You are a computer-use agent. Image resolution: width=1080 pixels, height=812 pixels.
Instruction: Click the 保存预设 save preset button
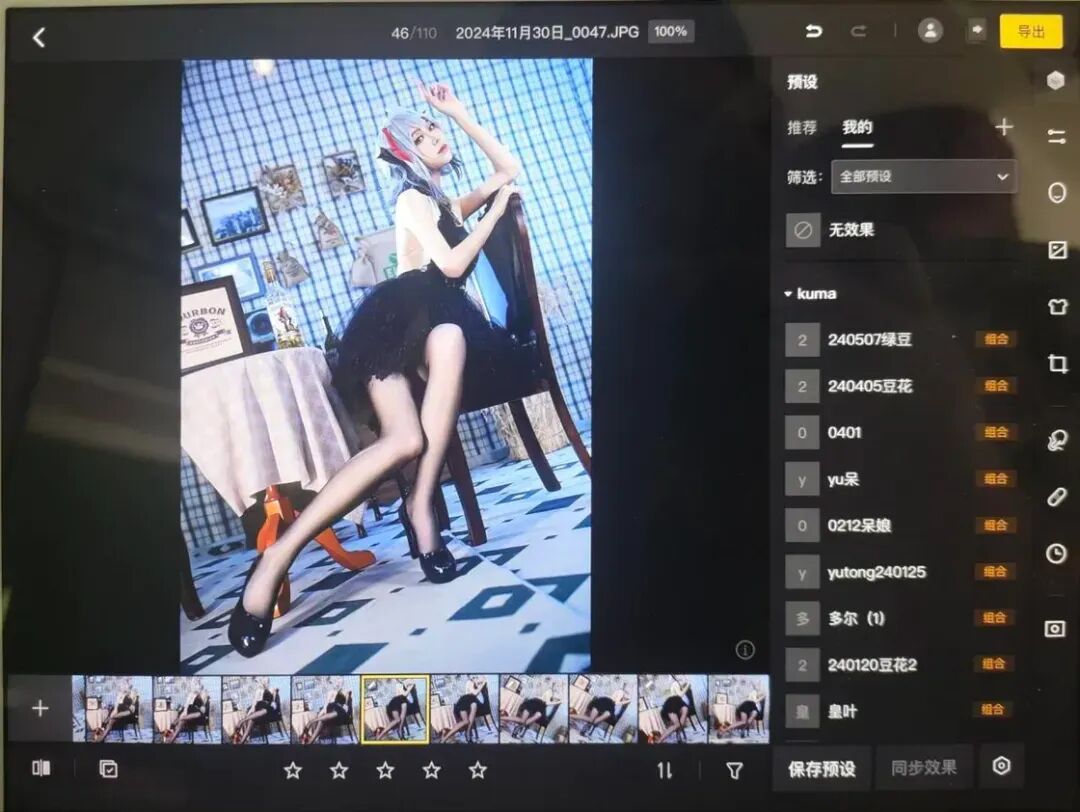(x=822, y=768)
